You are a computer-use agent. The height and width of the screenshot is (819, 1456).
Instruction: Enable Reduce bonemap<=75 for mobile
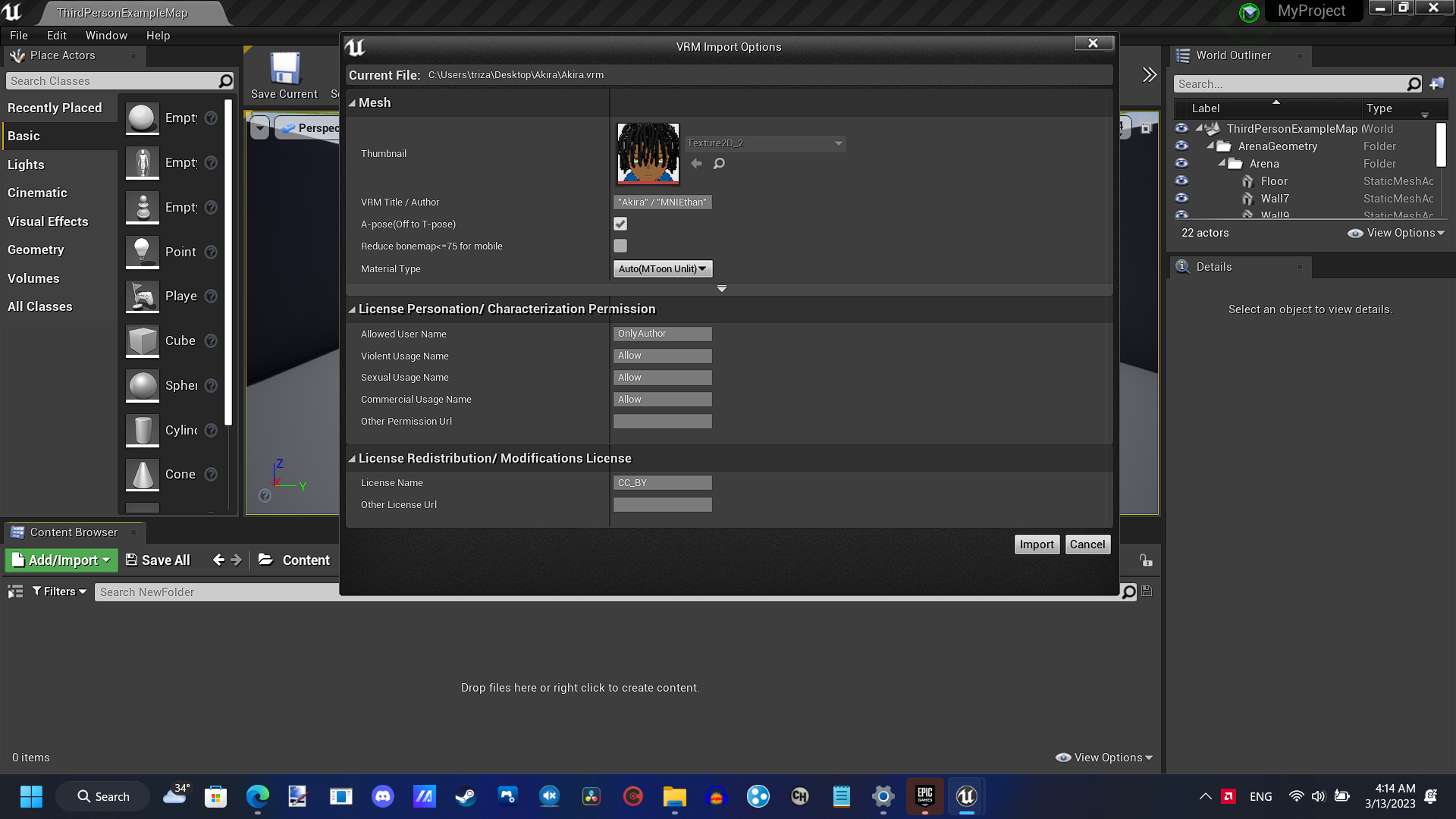click(620, 246)
